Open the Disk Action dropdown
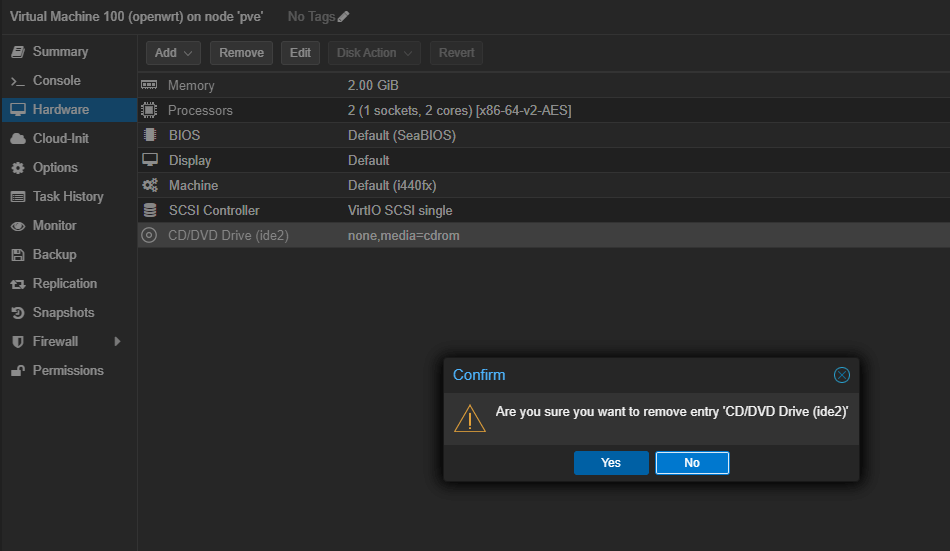 coord(375,53)
